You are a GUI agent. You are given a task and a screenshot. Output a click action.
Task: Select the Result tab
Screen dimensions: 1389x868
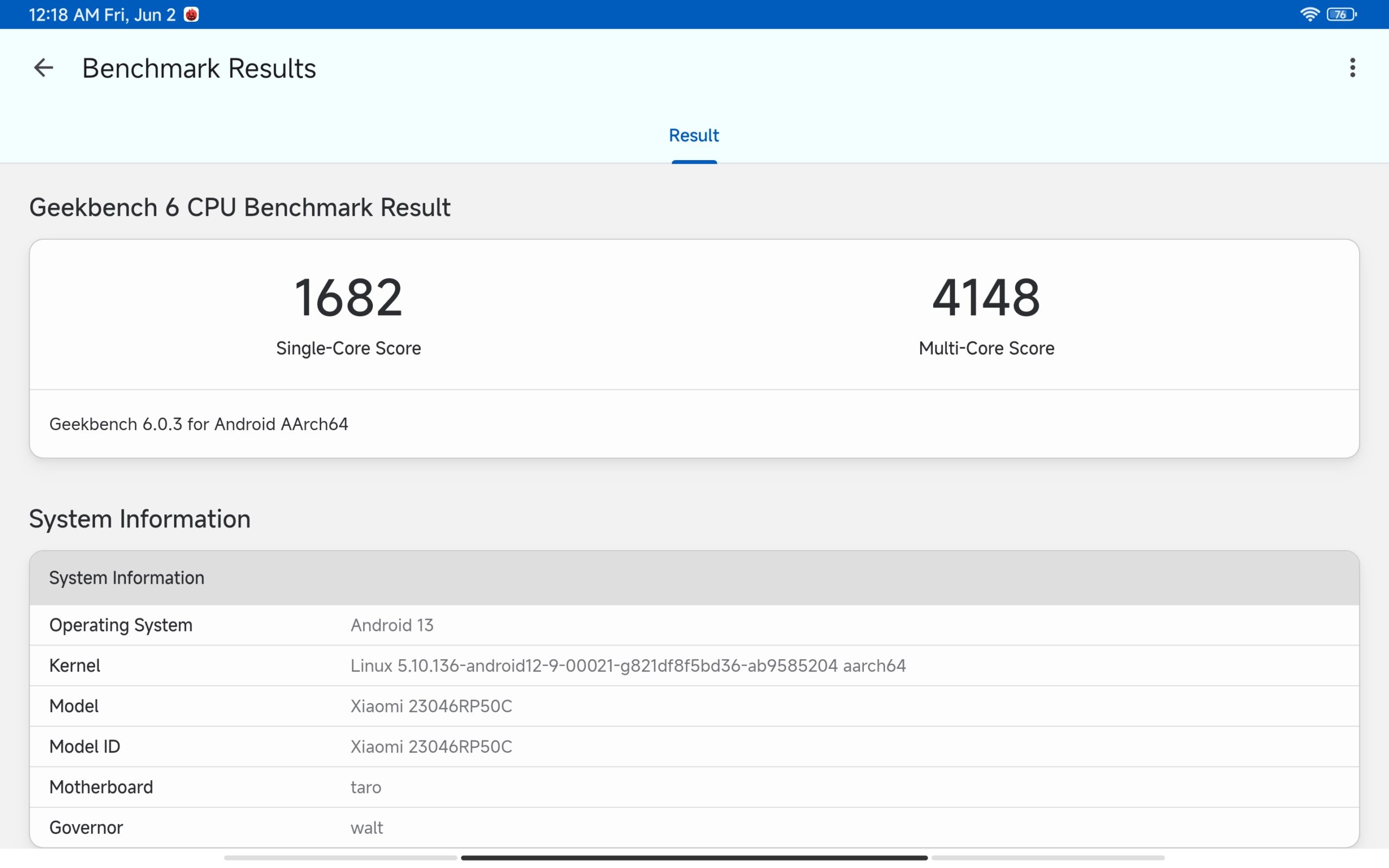[x=694, y=136]
